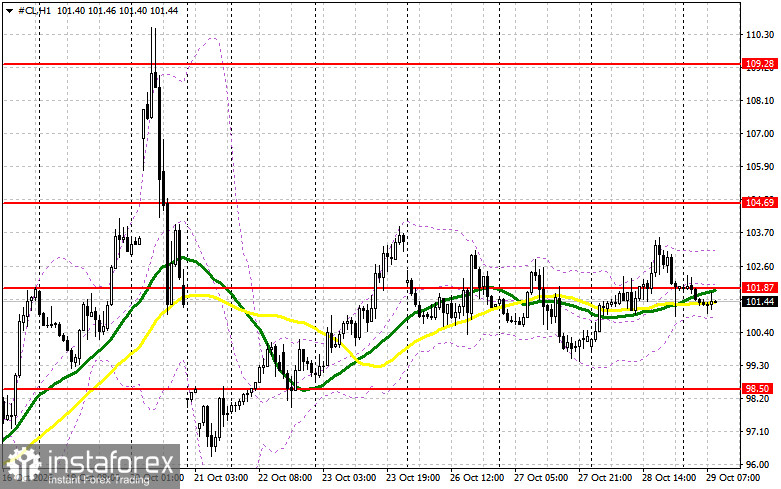Click the 28 Oct 14:00 time axis label
The width and height of the screenshot is (781, 489).
(669, 478)
